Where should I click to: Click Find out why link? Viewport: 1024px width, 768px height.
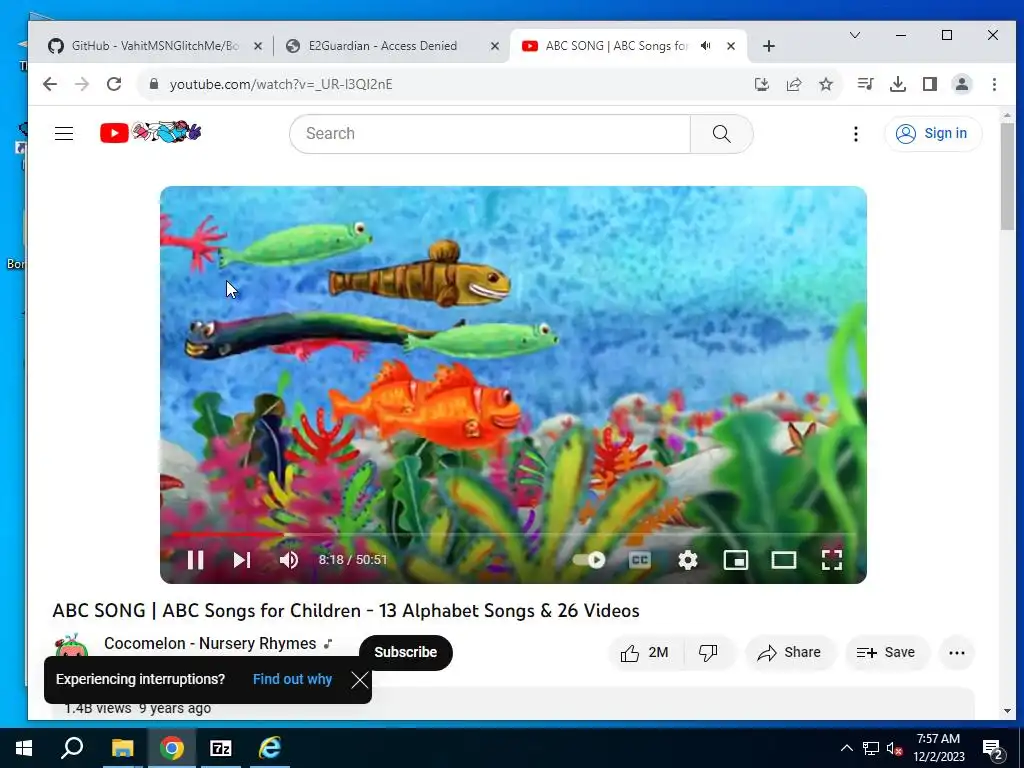point(293,679)
